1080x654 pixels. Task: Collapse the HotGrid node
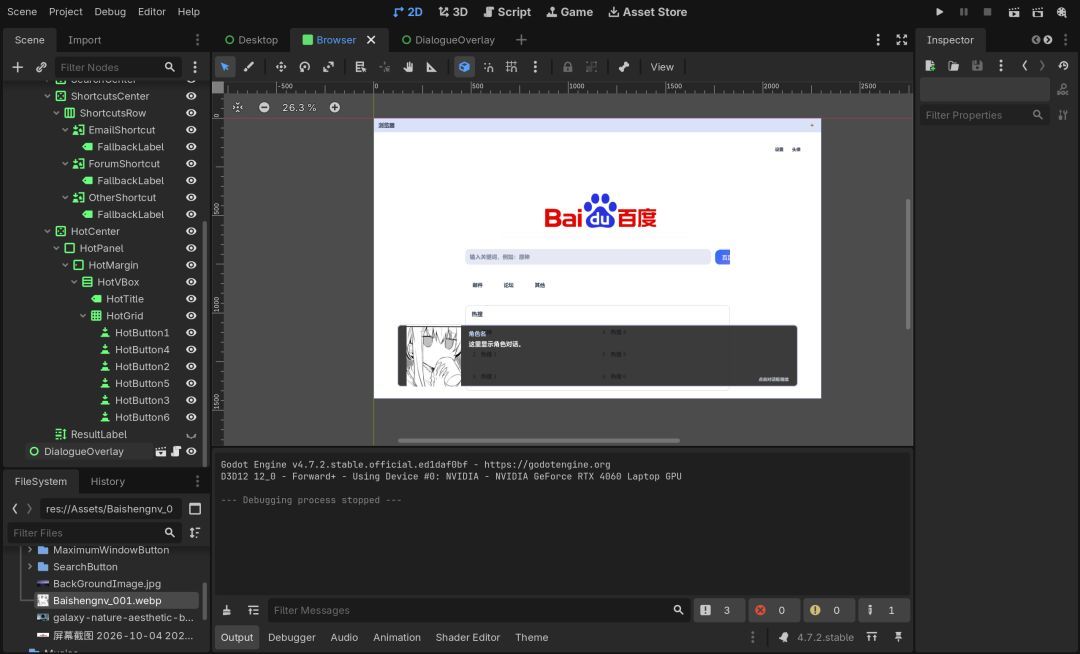click(83, 316)
